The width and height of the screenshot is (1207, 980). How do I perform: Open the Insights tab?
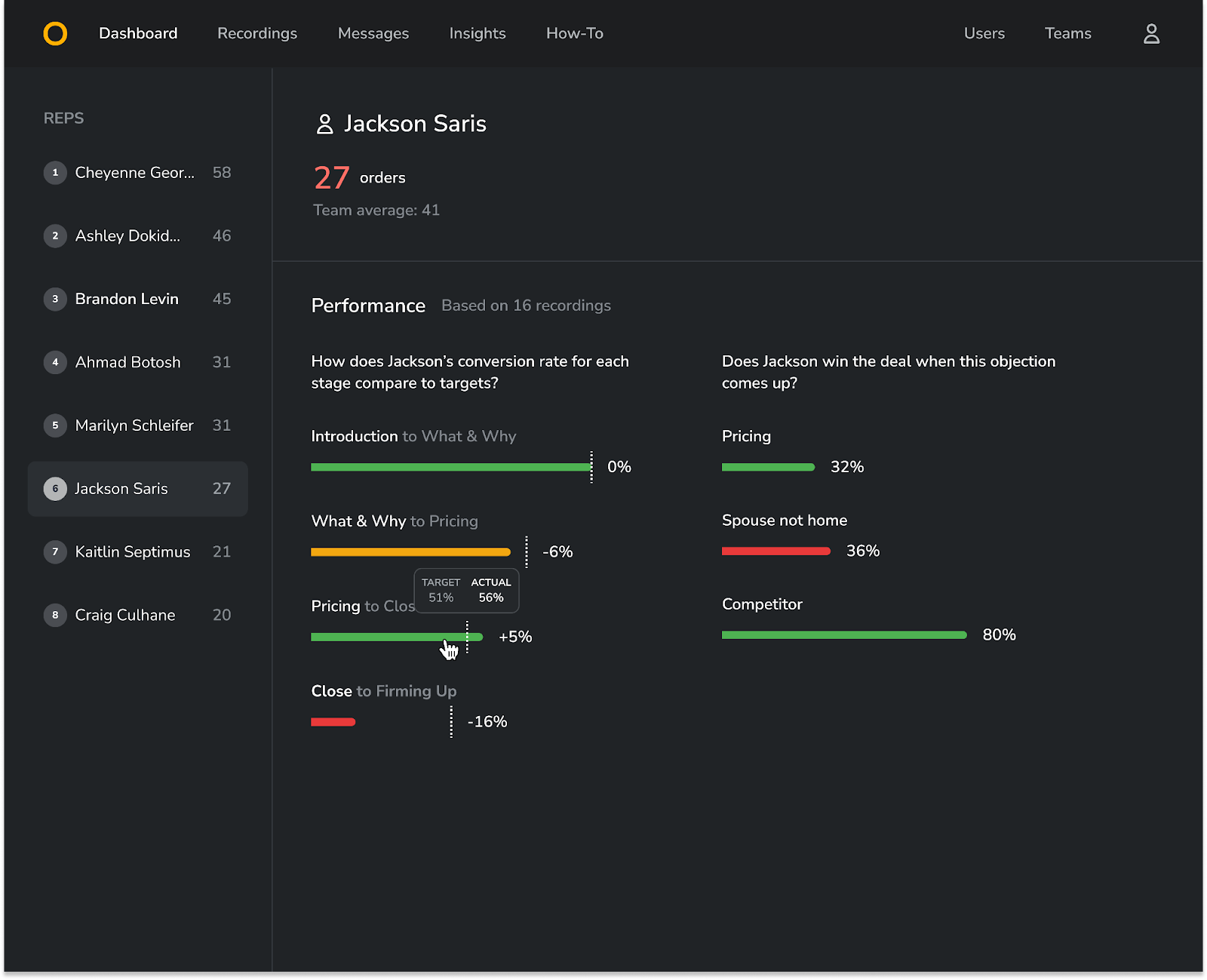[x=478, y=33]
